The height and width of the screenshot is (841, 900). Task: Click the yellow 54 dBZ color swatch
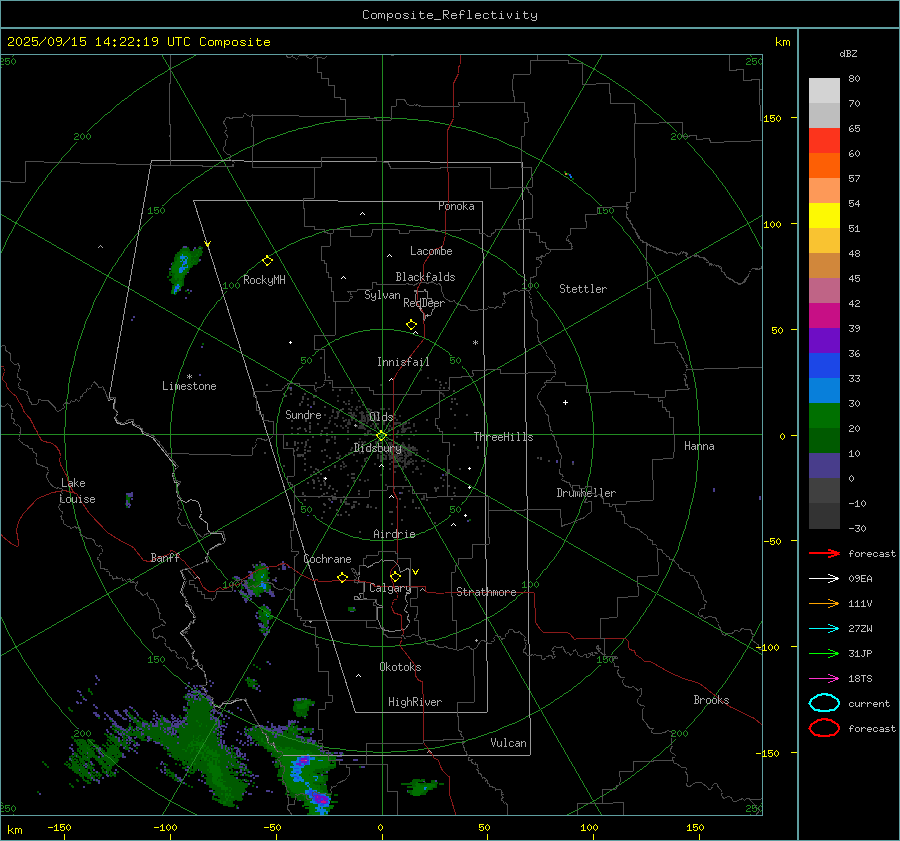824,215
